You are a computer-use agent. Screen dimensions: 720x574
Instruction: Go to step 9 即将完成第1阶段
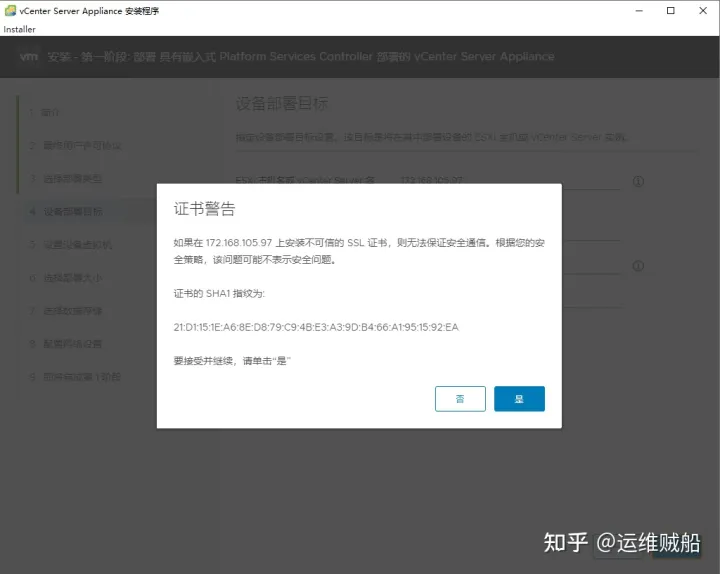click(80, 377)
